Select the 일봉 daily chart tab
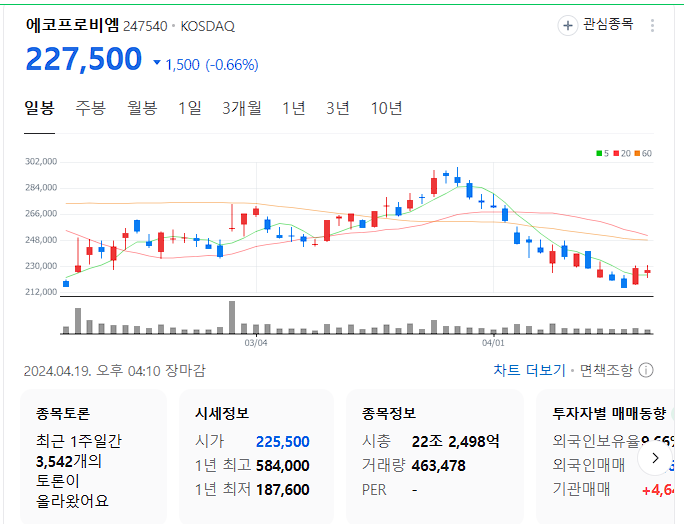Screen dimensions: 684x524 (x=39, y=108)
